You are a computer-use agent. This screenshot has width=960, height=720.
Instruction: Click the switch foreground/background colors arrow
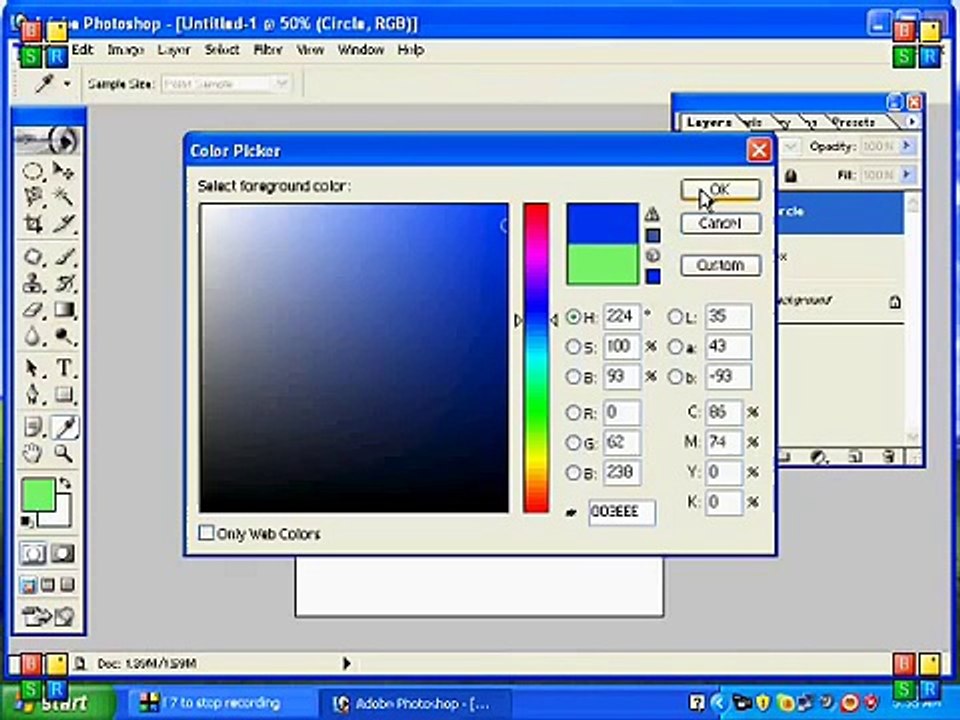tap(64, 483)
